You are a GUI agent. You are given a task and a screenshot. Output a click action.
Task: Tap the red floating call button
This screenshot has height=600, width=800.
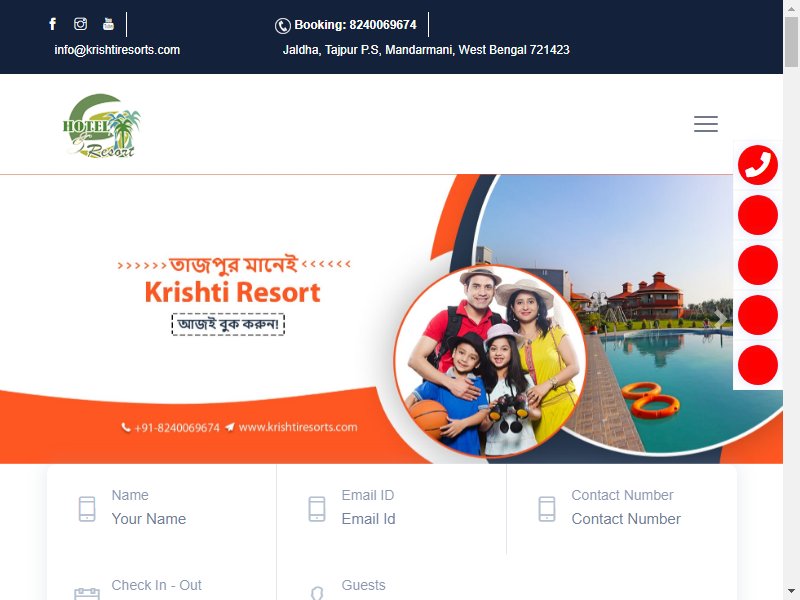tap(758, 165)
